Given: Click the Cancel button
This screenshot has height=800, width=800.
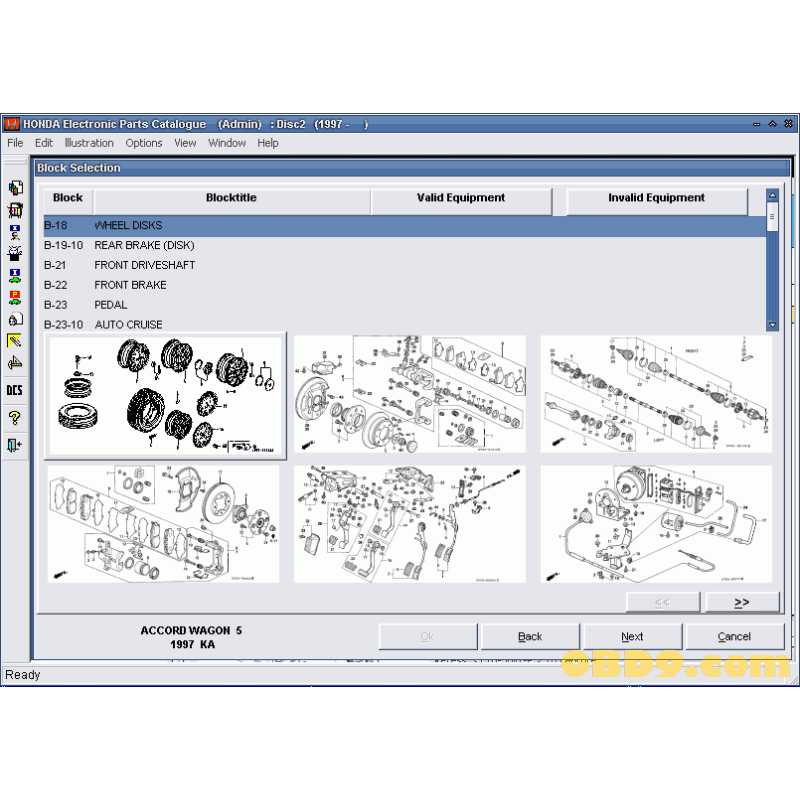Looking at the screenshot, I should pyautogui.click(x=734, y=637).
